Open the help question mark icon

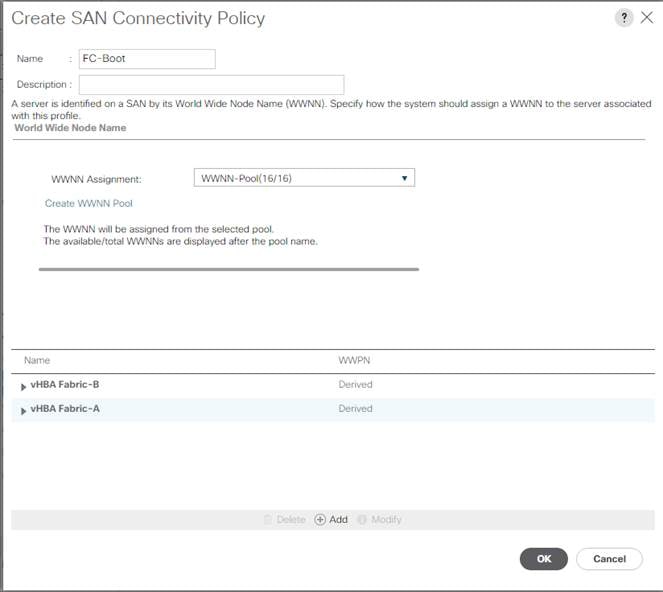click(x=624, y=18)
